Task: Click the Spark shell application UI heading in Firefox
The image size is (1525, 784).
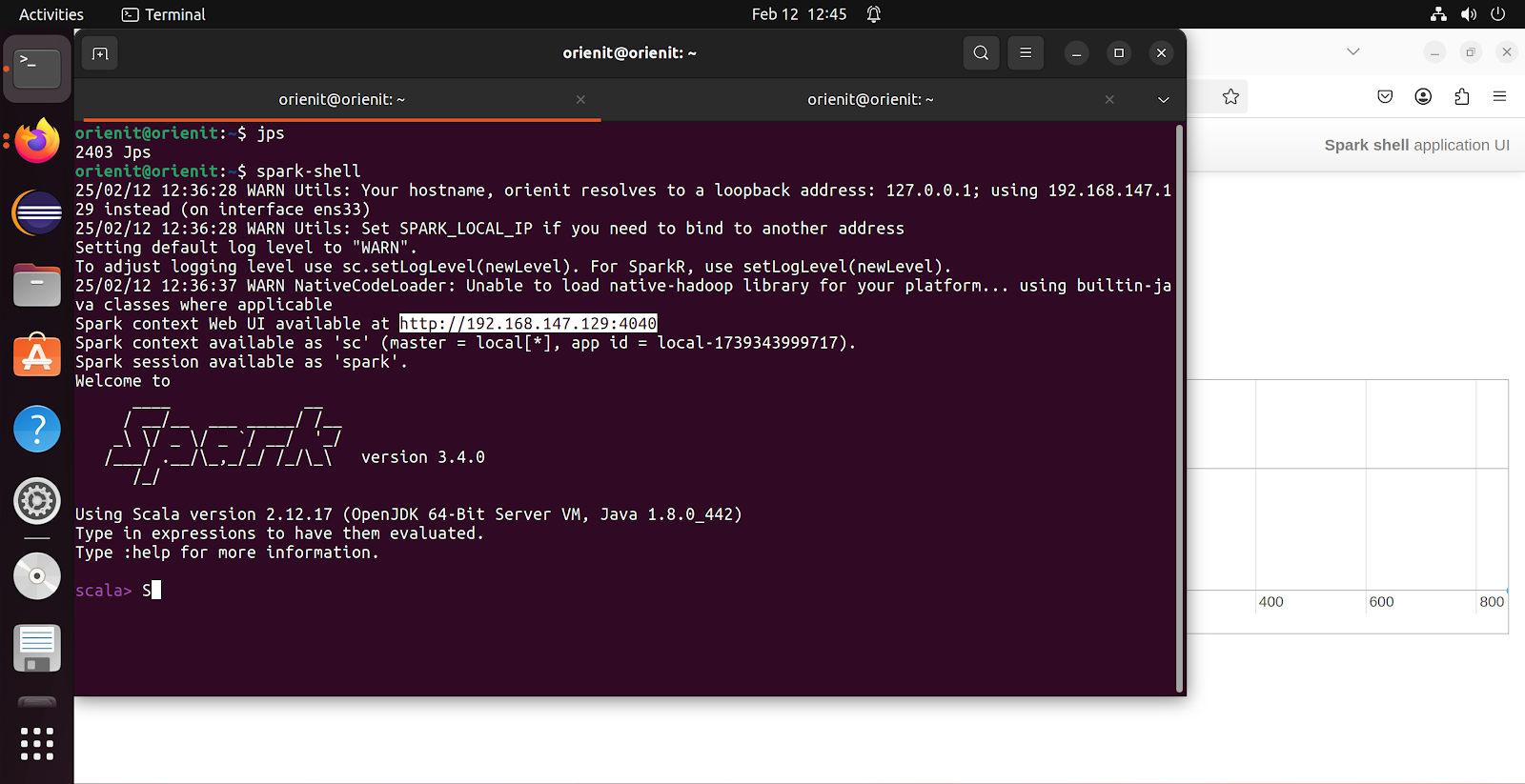Action: 1416,145
